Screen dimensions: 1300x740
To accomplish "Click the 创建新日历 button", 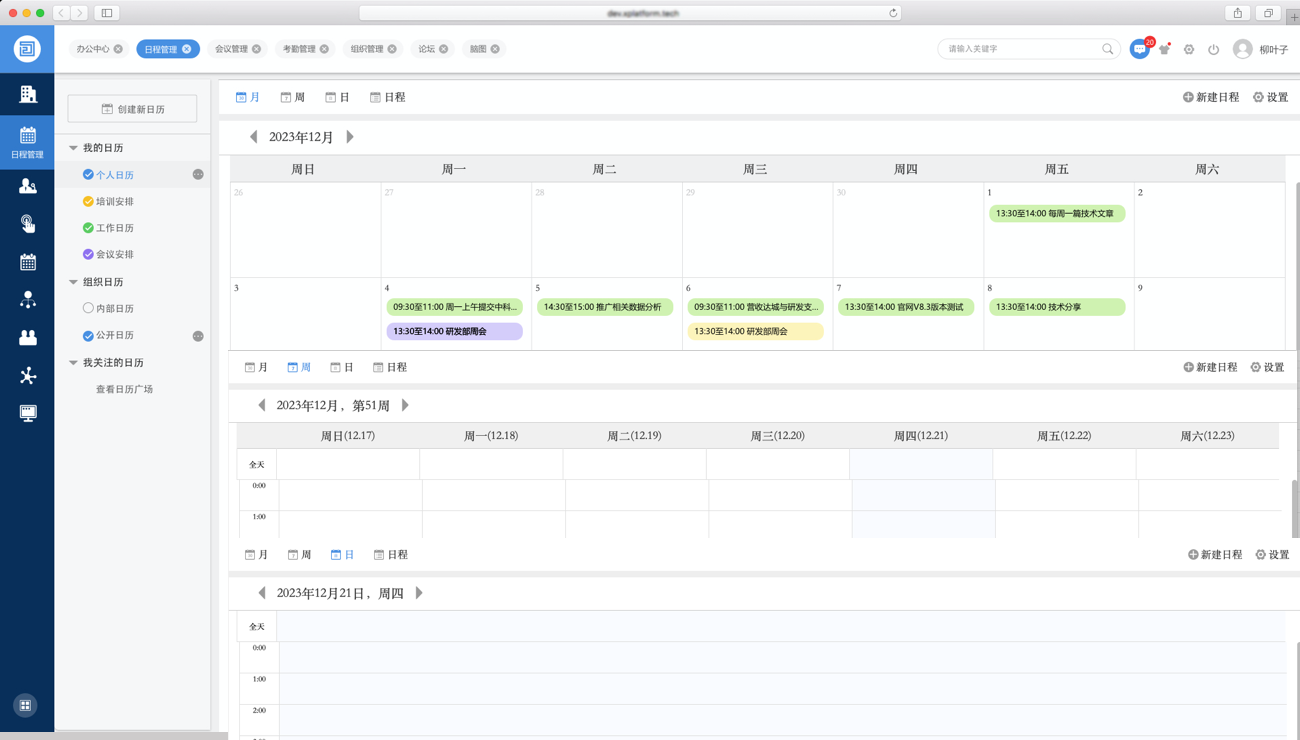I will click(x=132, y=109).
